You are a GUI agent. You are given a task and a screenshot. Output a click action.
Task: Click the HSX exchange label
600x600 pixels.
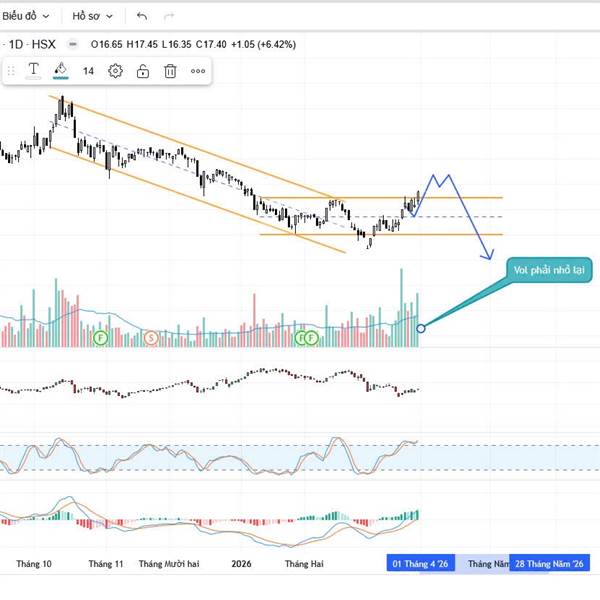(x=44, y=44)
